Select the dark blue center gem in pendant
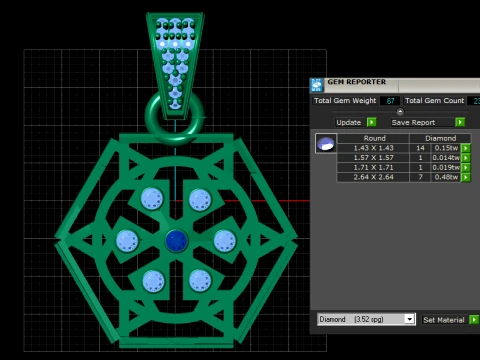Image resolution: width=480 pixels, height=360 pixels. [x=177, y=240]
